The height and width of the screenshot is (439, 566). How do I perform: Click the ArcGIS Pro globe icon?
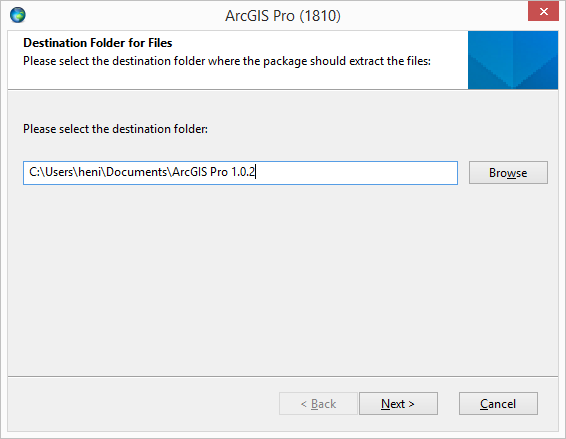tap(18, 15)
